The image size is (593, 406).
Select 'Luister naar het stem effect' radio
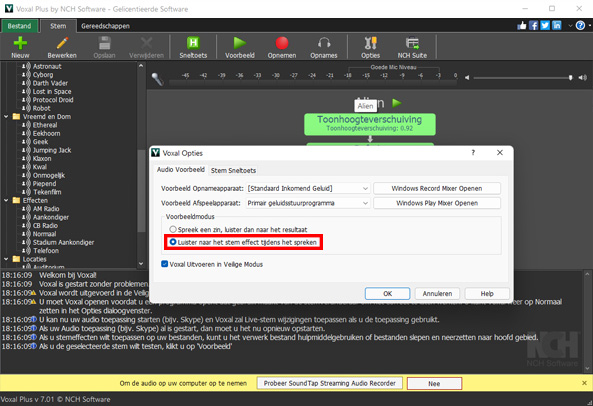click(x=173, y=242)
